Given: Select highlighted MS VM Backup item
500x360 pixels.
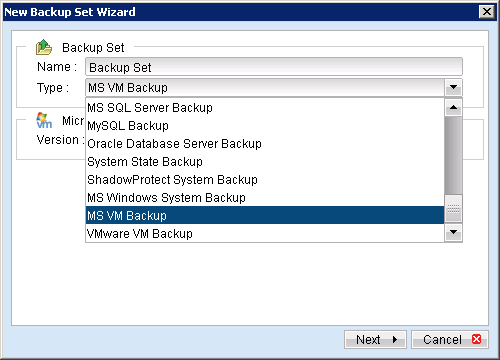Looking at the screenshot, I should (265, 215).
